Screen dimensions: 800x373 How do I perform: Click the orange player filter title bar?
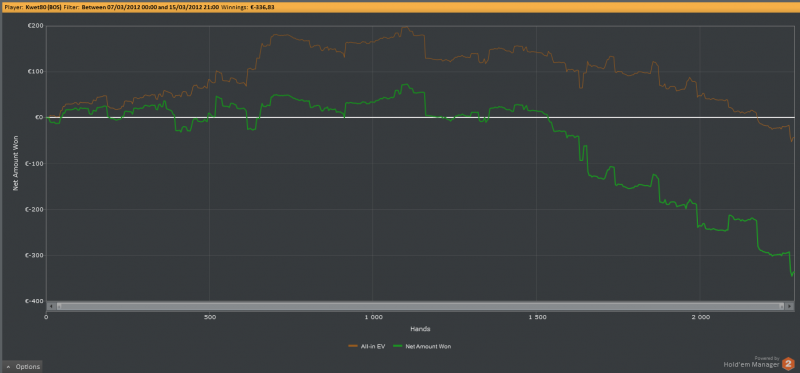click(x=400, y=8)
